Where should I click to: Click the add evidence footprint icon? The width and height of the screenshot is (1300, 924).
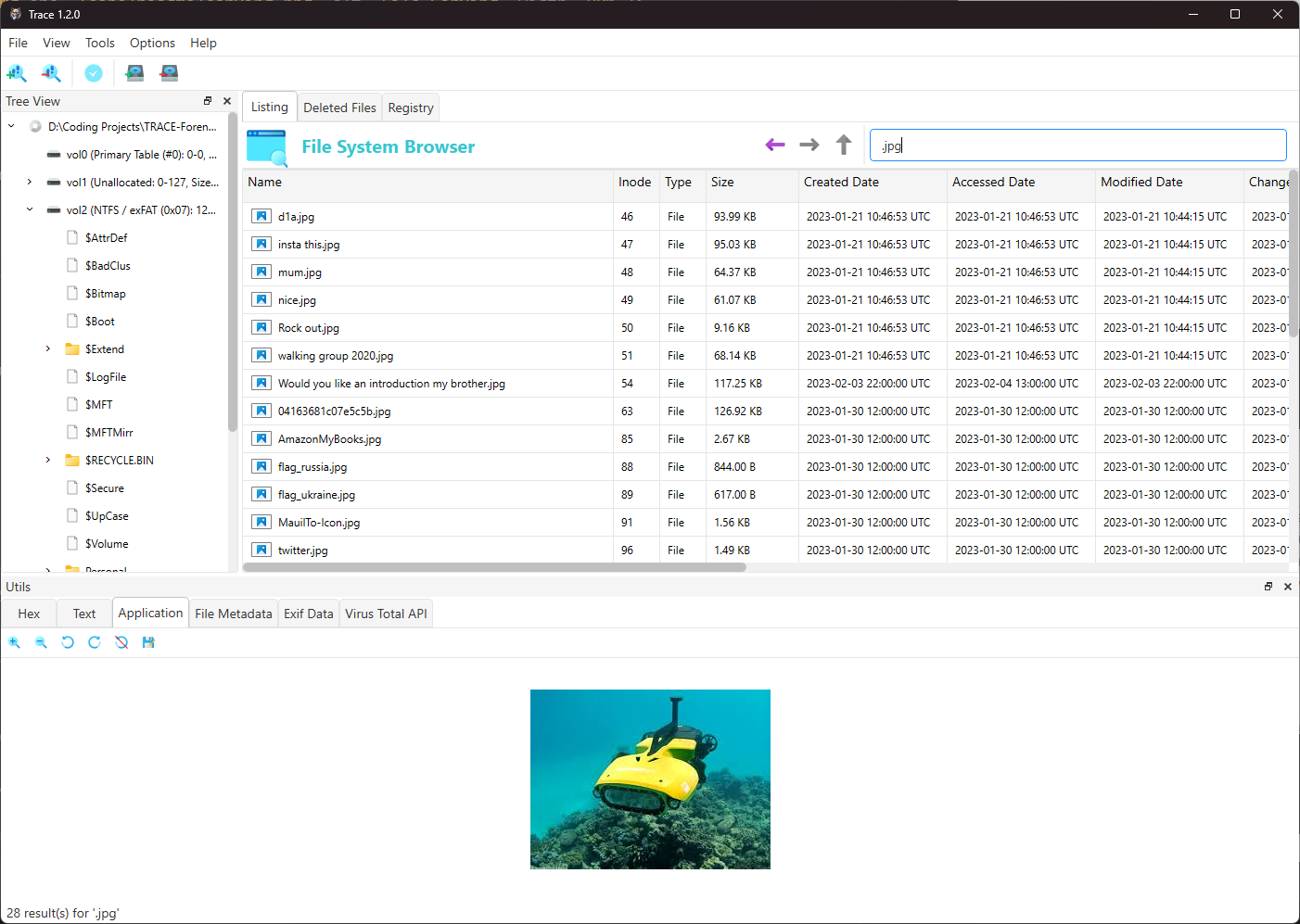point(17,73)
